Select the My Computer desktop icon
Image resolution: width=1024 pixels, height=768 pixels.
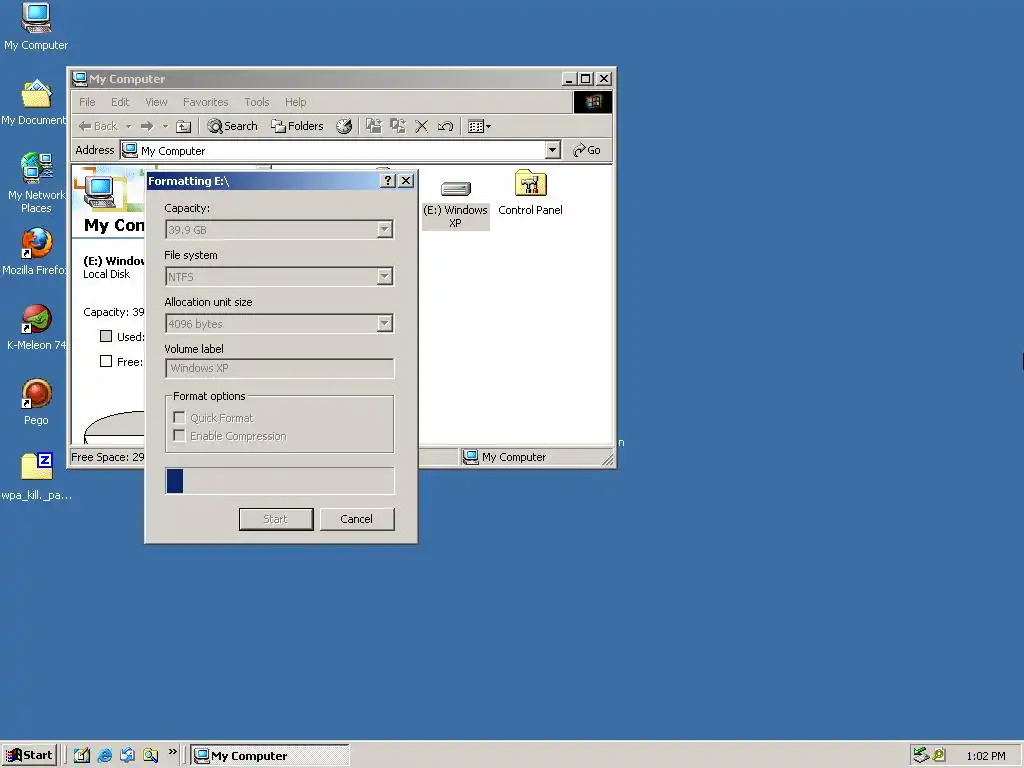[36, 26]
